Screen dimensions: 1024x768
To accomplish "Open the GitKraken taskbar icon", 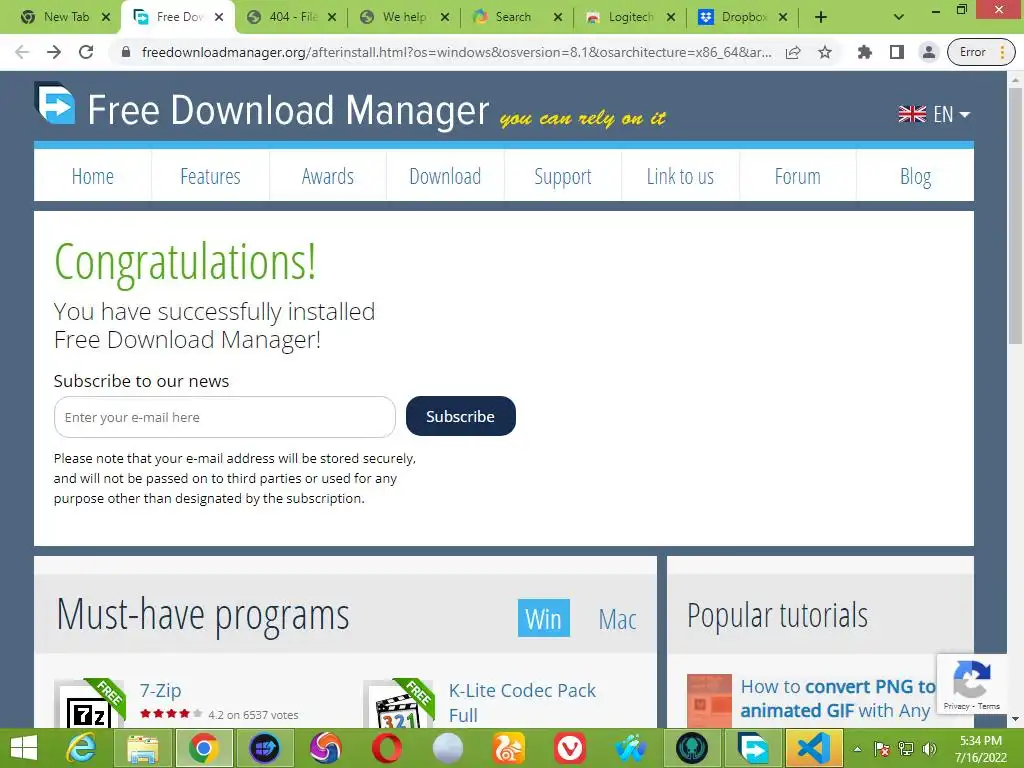I will (x=692, y=748).
